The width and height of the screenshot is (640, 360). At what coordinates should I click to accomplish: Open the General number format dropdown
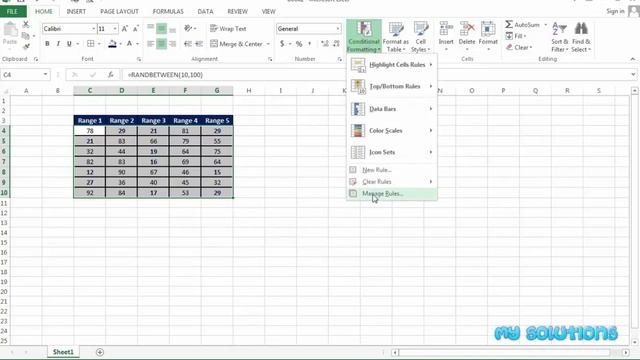click(x=338, y=29)
